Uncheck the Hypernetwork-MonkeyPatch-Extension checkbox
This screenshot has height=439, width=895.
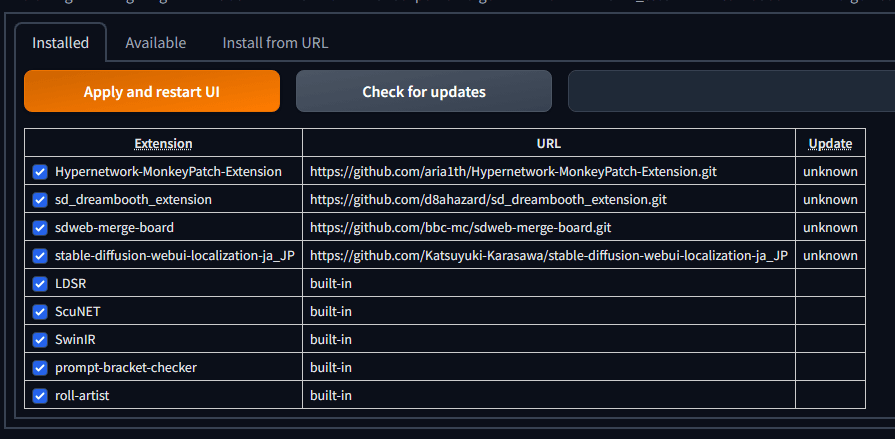point(40,171)
